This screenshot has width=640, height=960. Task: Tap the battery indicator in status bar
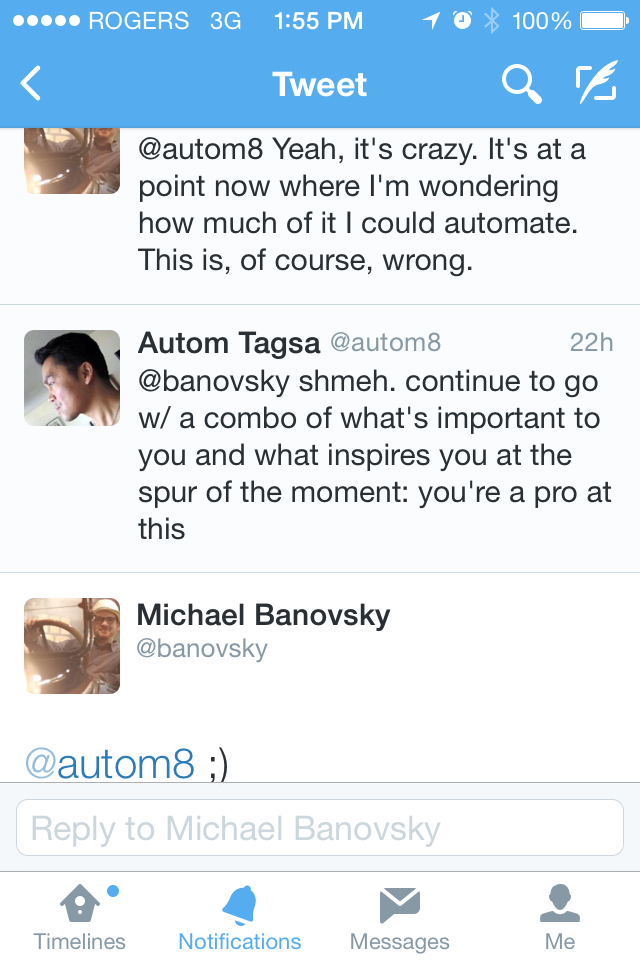(x=602, y=20)
